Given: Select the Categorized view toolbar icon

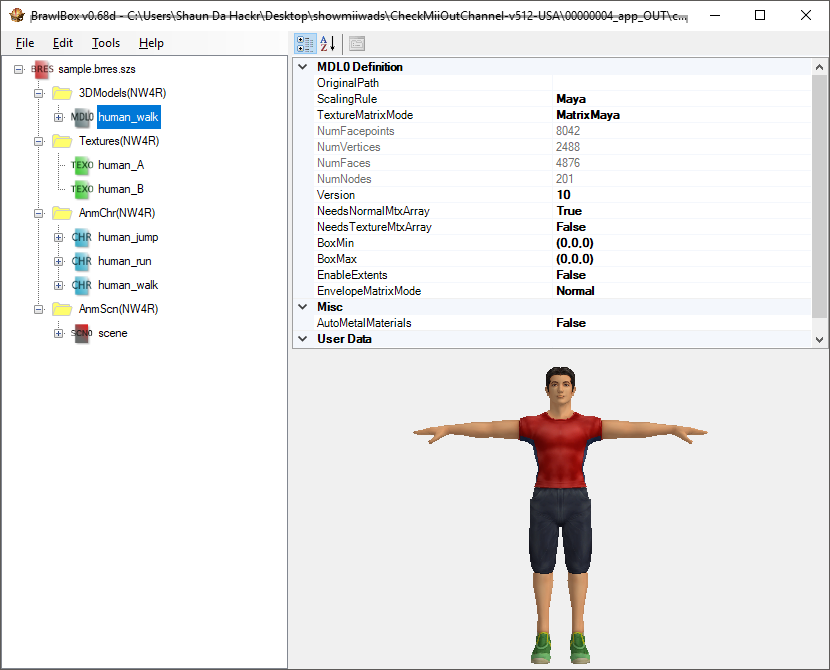Looking at the screenshot, I should pyautogui.click(x=305, y=43).
